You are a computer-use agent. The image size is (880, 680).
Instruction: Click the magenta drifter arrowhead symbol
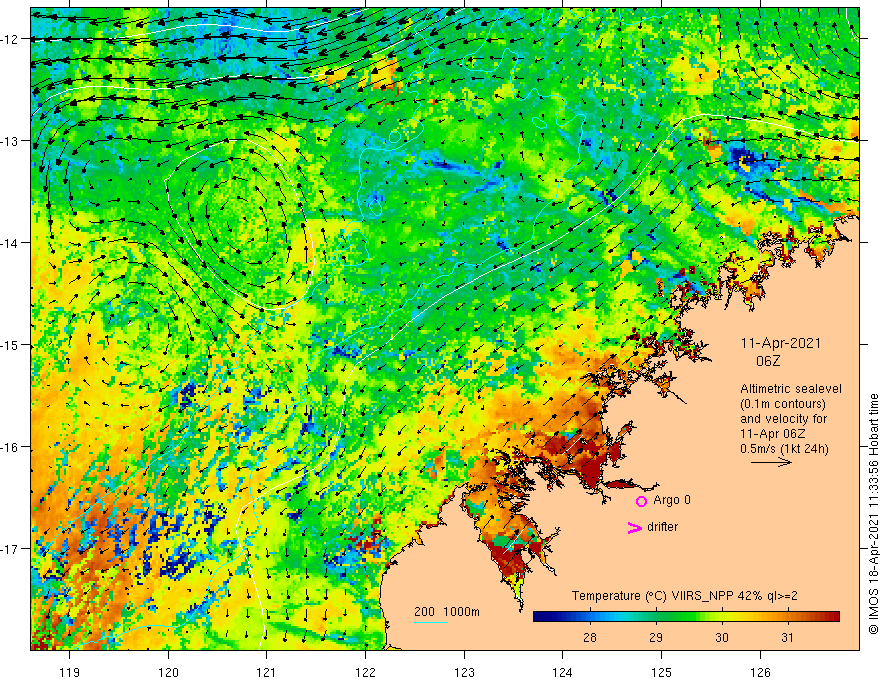634,527
